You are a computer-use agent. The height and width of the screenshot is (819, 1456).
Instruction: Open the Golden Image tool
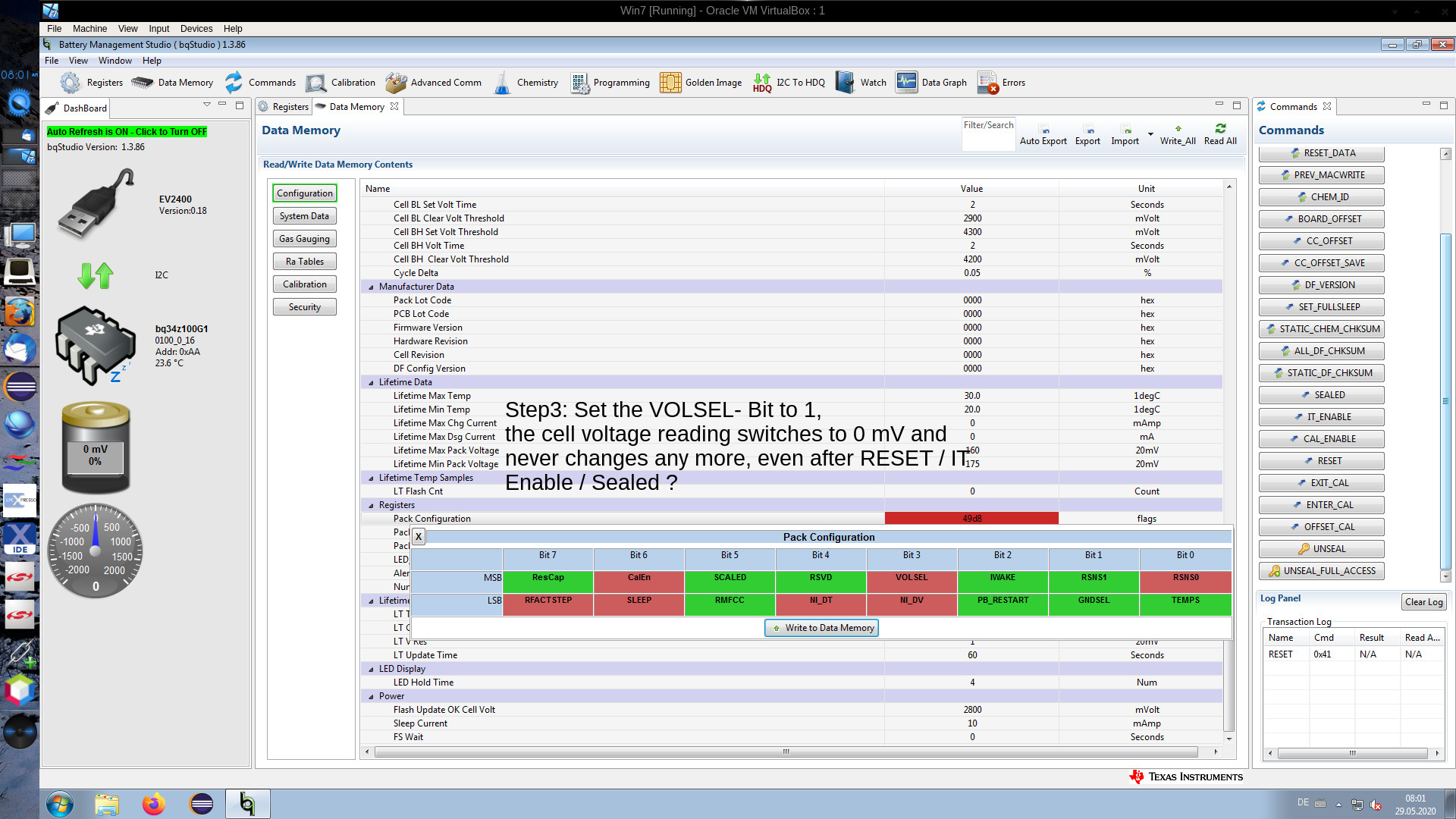(670, 83)
